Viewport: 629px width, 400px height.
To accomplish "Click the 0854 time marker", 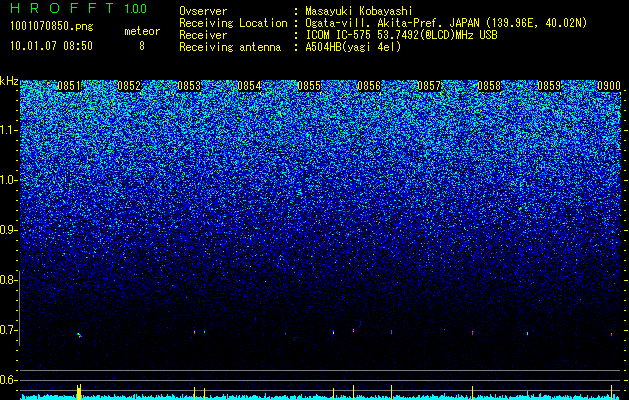I will tap(249, 86).
